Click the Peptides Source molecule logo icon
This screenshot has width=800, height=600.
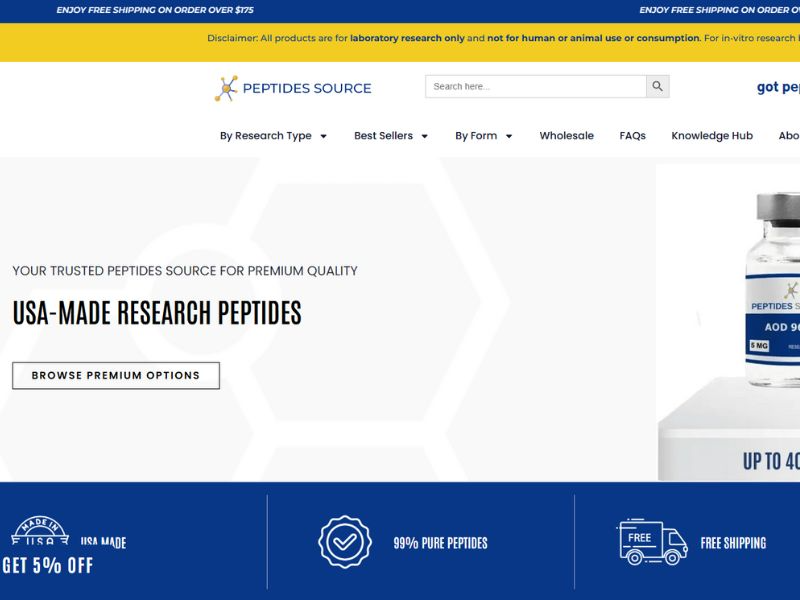pyautogui.click(x=226, y=88)
